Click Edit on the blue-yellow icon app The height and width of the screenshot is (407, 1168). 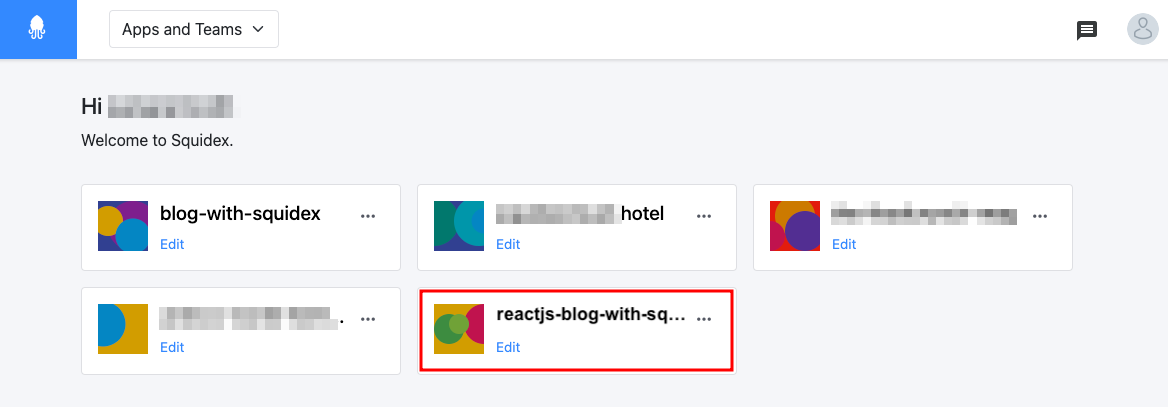[x=172, y=347]
